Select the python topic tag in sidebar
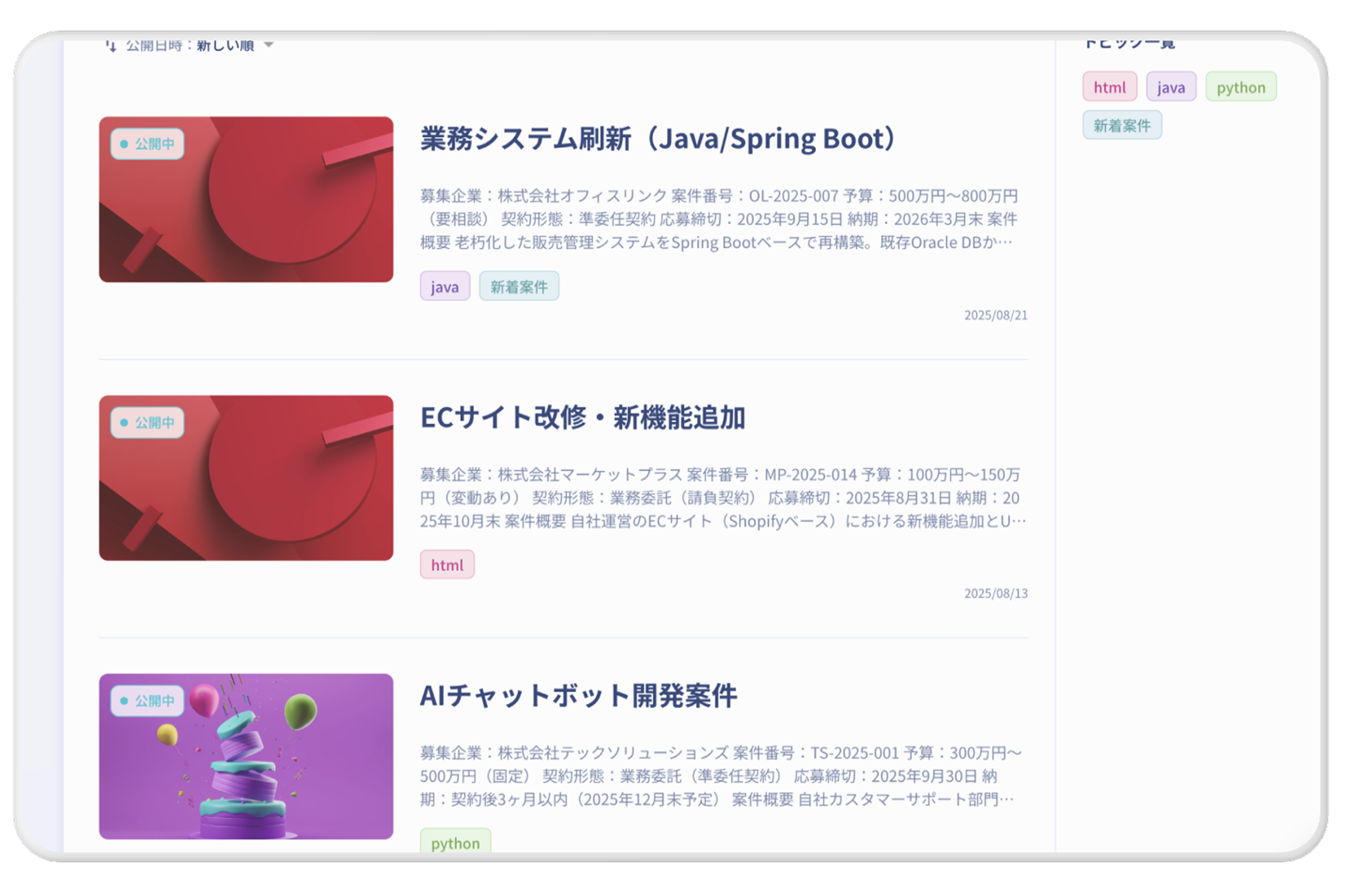1372x892 pixels. (x=1240, y=86)
